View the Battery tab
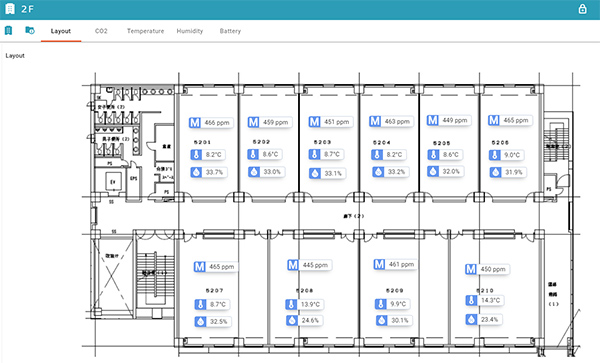The height and width of the screenshot is (363, 600). [230, 31]
